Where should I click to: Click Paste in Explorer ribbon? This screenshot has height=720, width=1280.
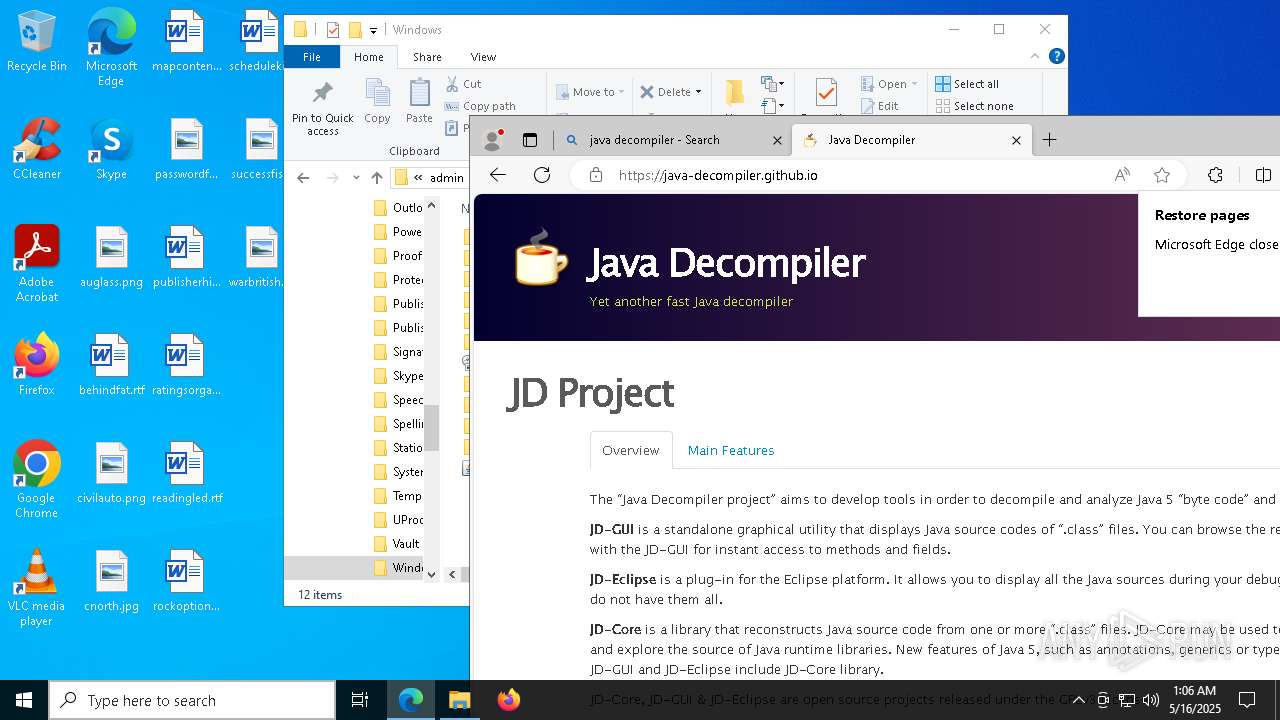(419, 102)
